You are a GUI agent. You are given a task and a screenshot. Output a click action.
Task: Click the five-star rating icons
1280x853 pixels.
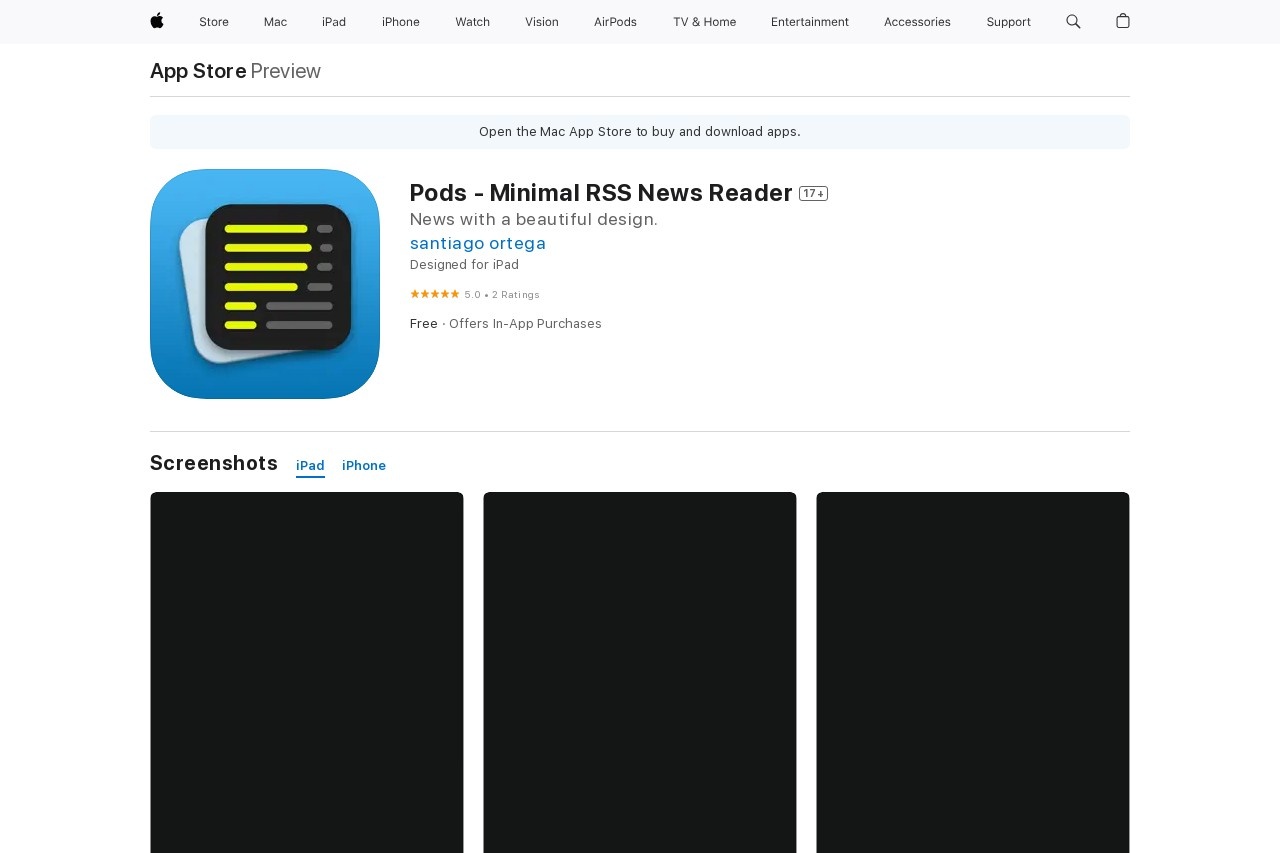435,294
